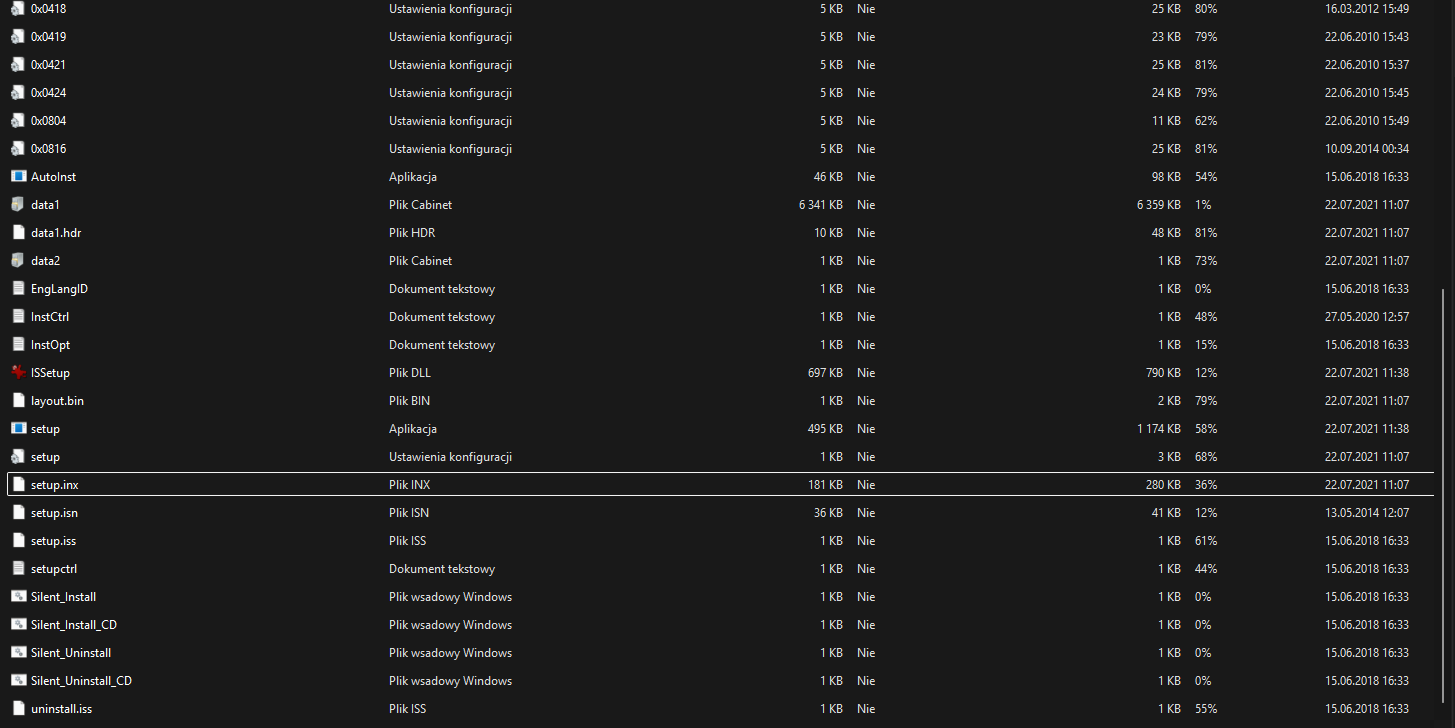Click the data1 cabinet file icon
Viewport: 1455px width, 728px height.
[17, 204]
